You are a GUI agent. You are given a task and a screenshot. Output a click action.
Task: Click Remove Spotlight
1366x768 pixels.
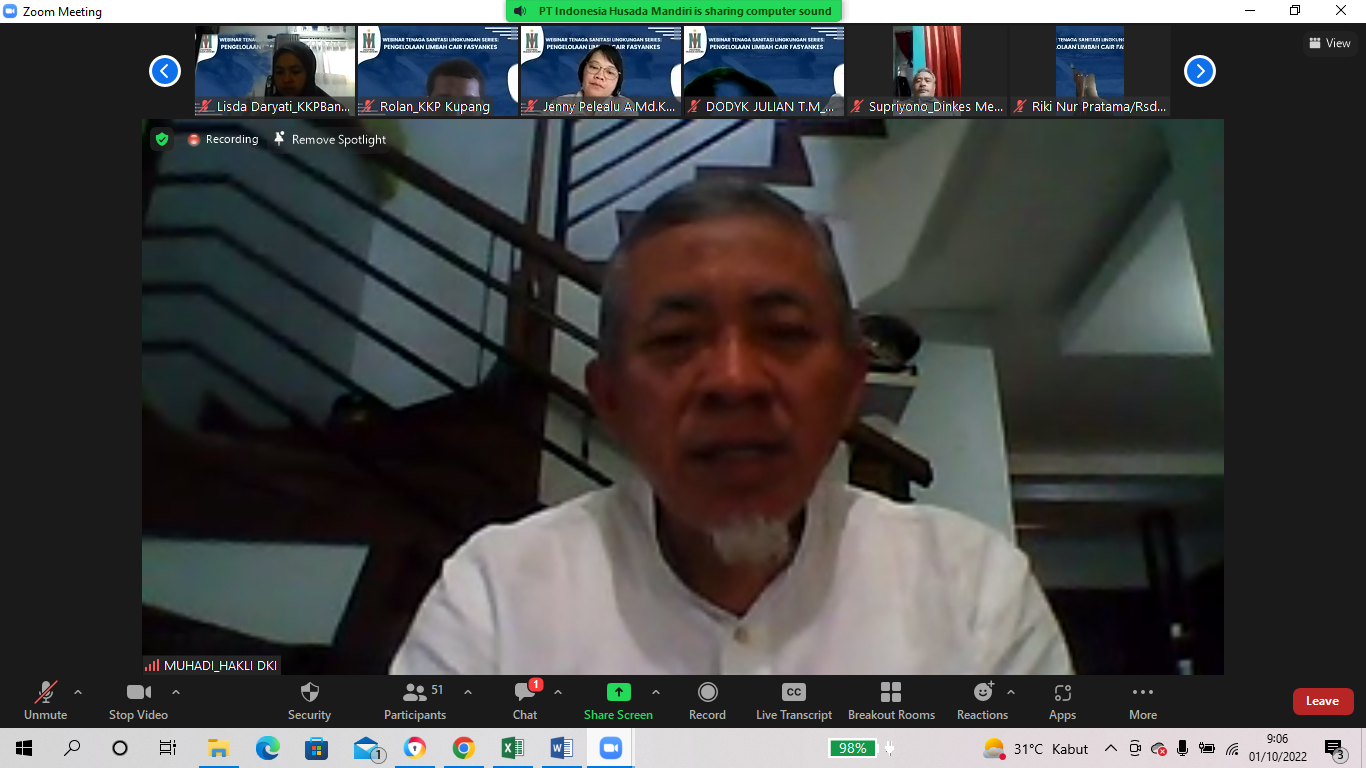click(330, 139)
